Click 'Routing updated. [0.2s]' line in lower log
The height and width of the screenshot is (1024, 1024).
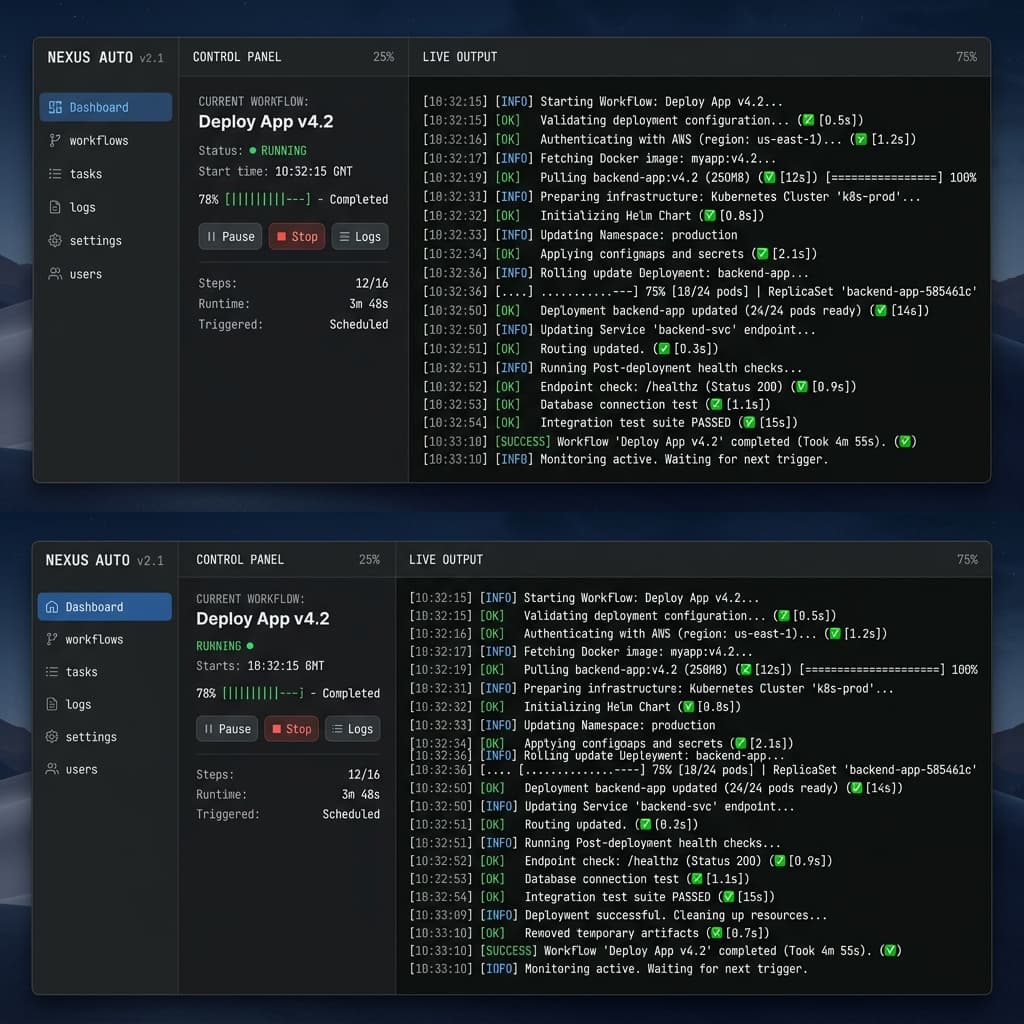coord(554,825)
